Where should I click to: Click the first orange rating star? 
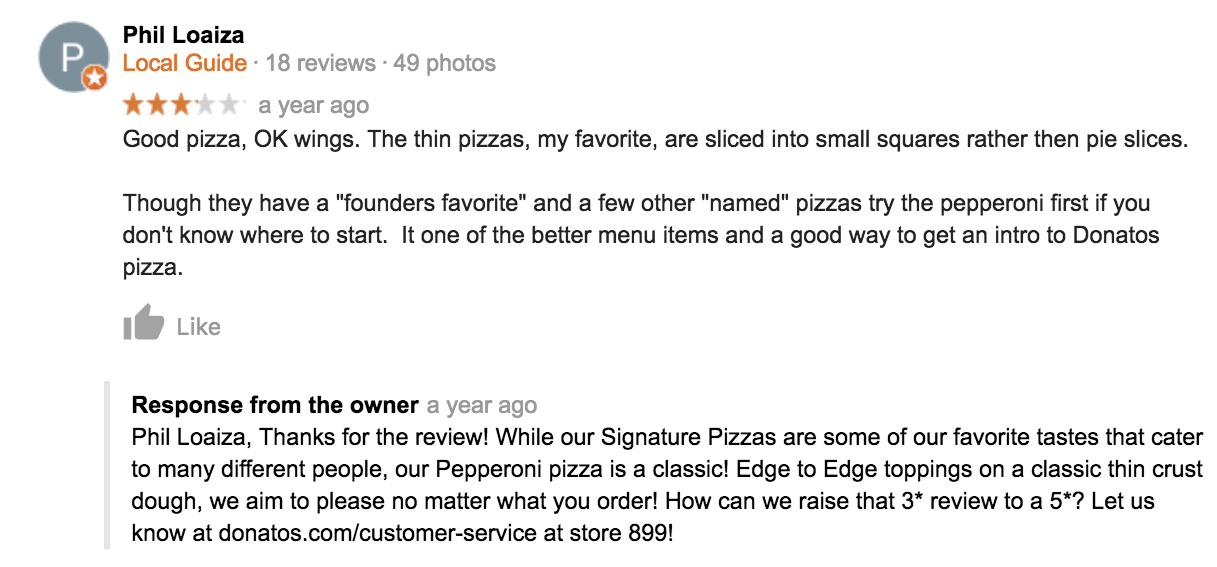[x=135, y=105]
